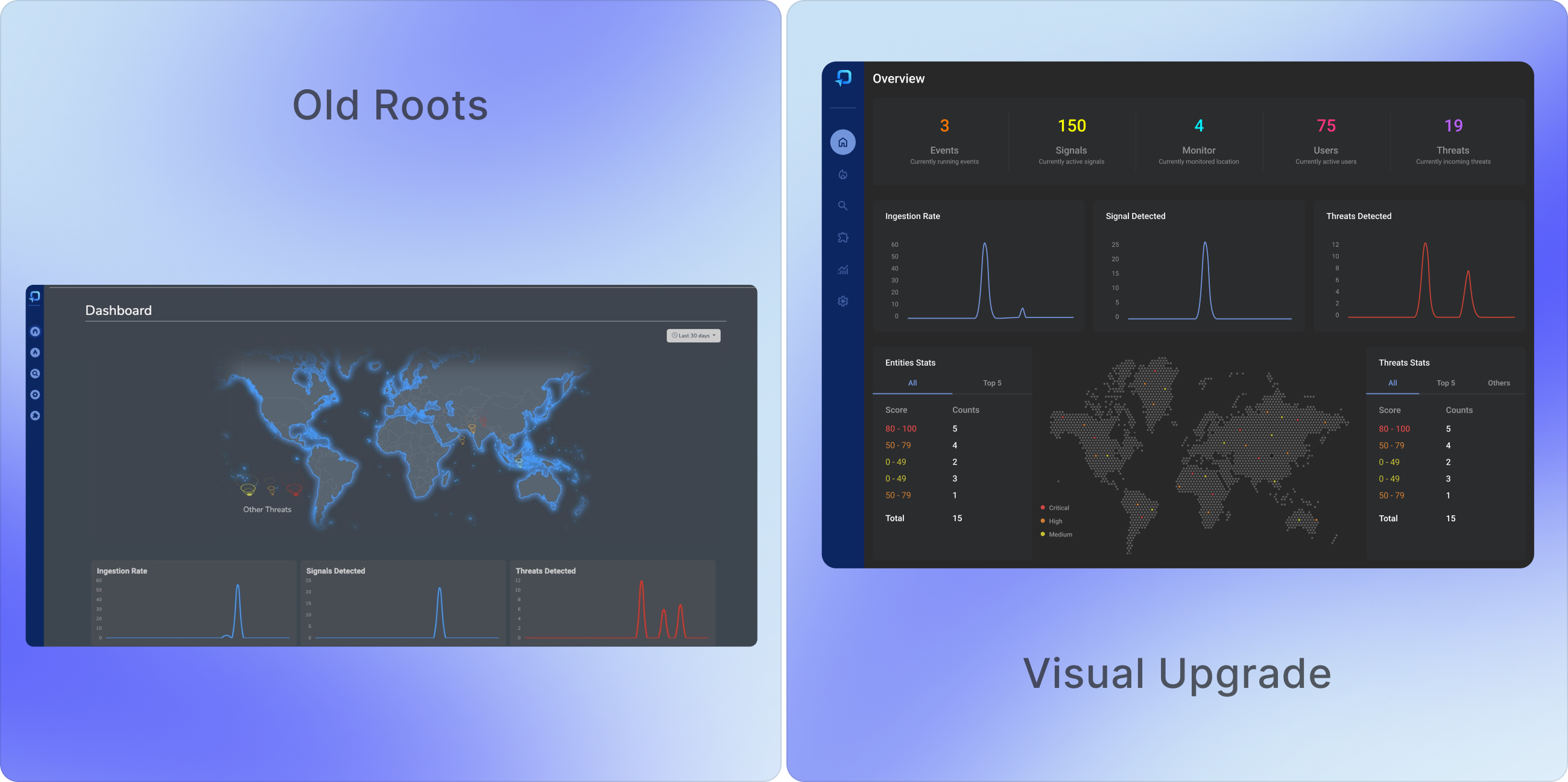Viewport: 1568px width, 782px height.
Task: Open the puzzle-piece integrations icon in the new sidebar
Action: pos(842,238)
